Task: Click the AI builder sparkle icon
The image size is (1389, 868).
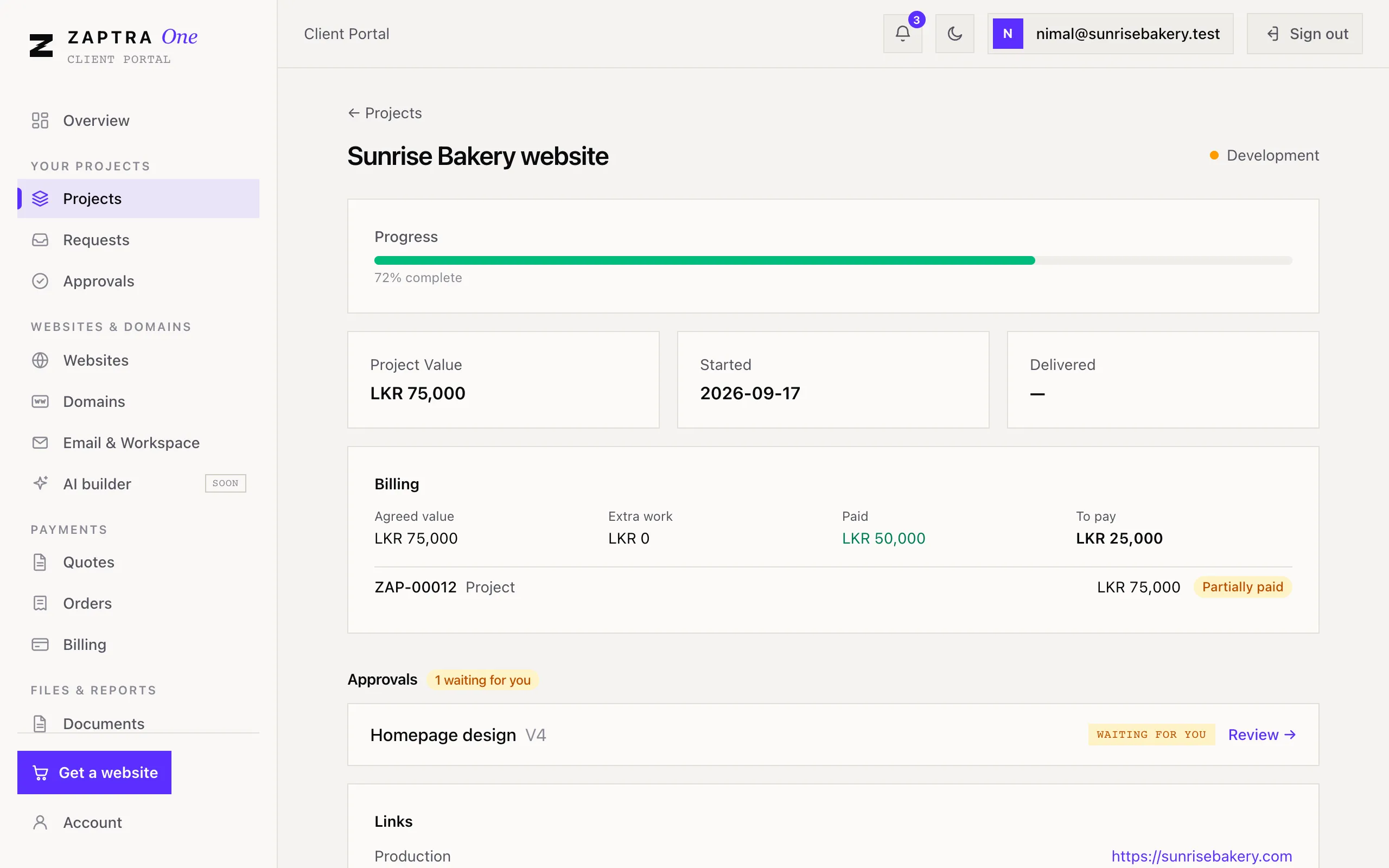Action: pyautogui.click(x=40, y=483)
